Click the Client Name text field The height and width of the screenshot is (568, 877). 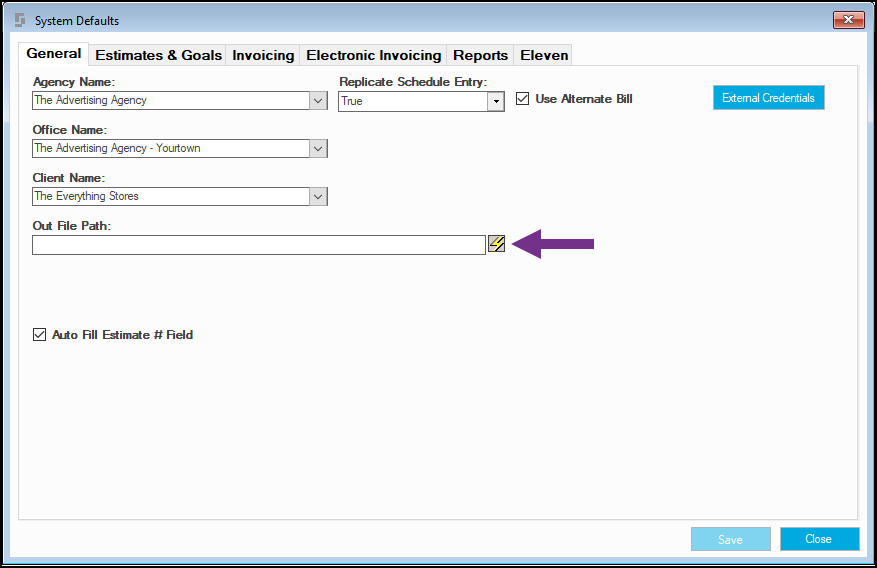(171, 197)
